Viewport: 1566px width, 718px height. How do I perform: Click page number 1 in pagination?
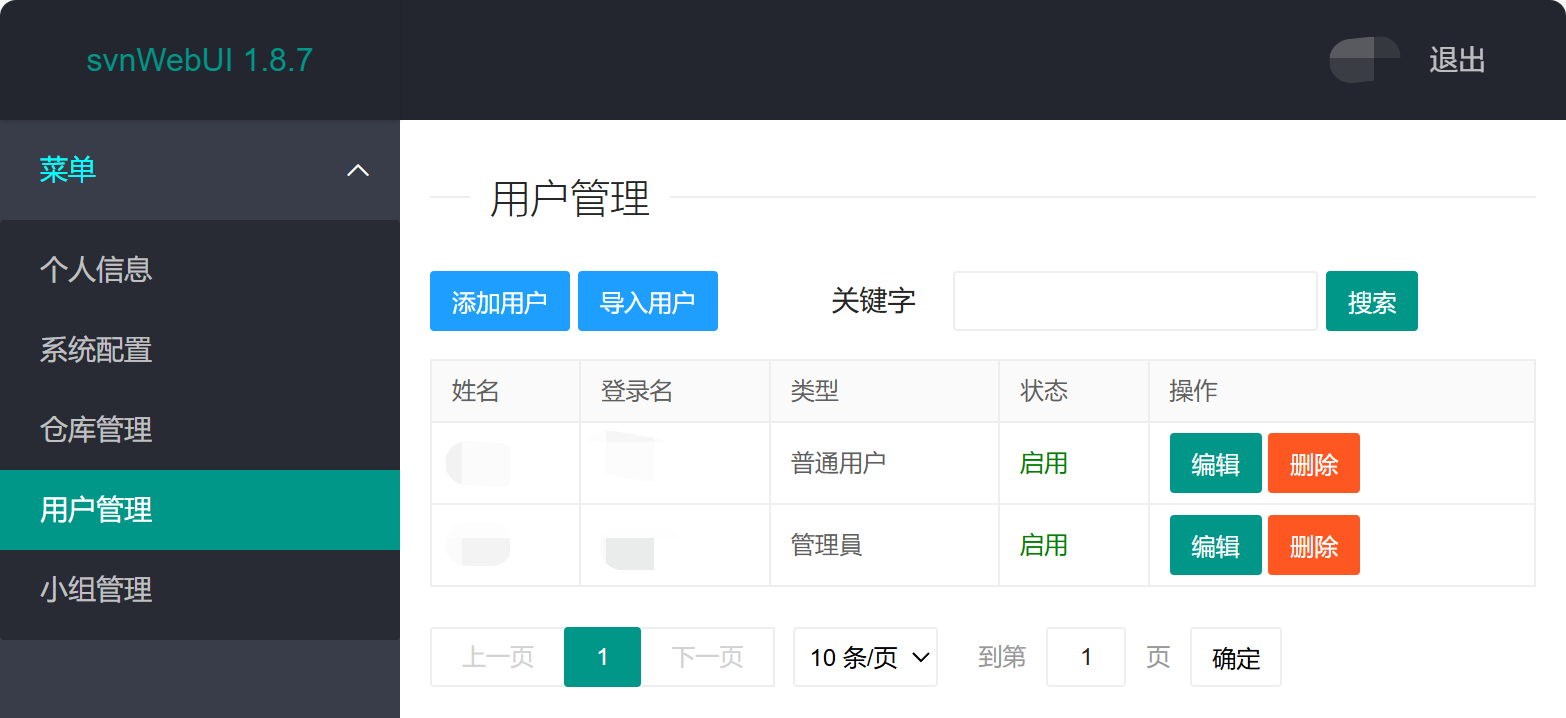[x=602, y=657]
